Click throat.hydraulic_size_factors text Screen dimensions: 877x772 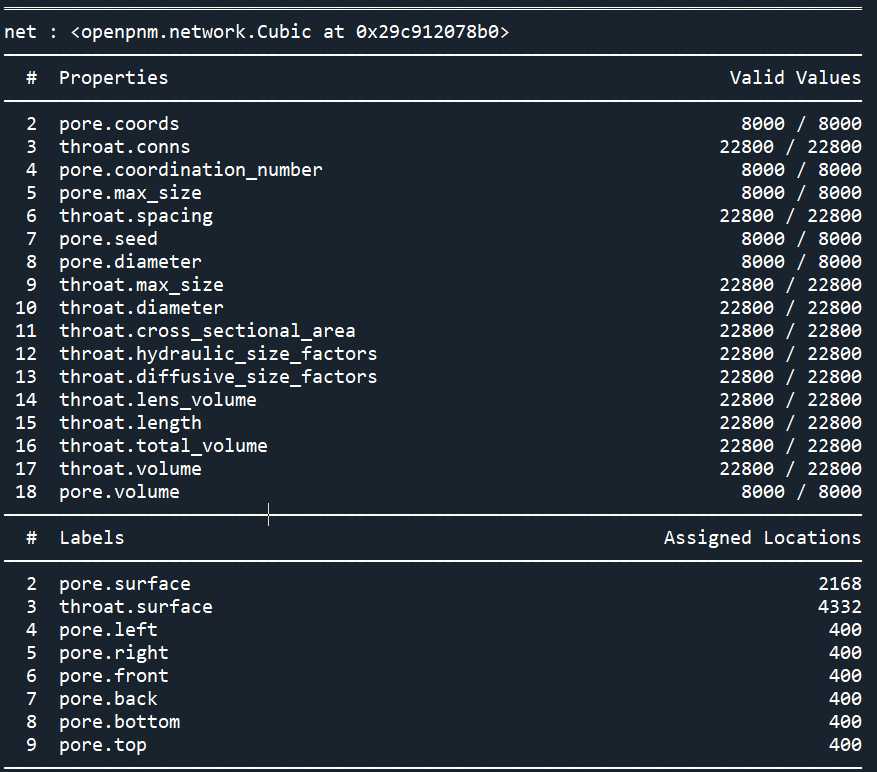click(218, 354)
